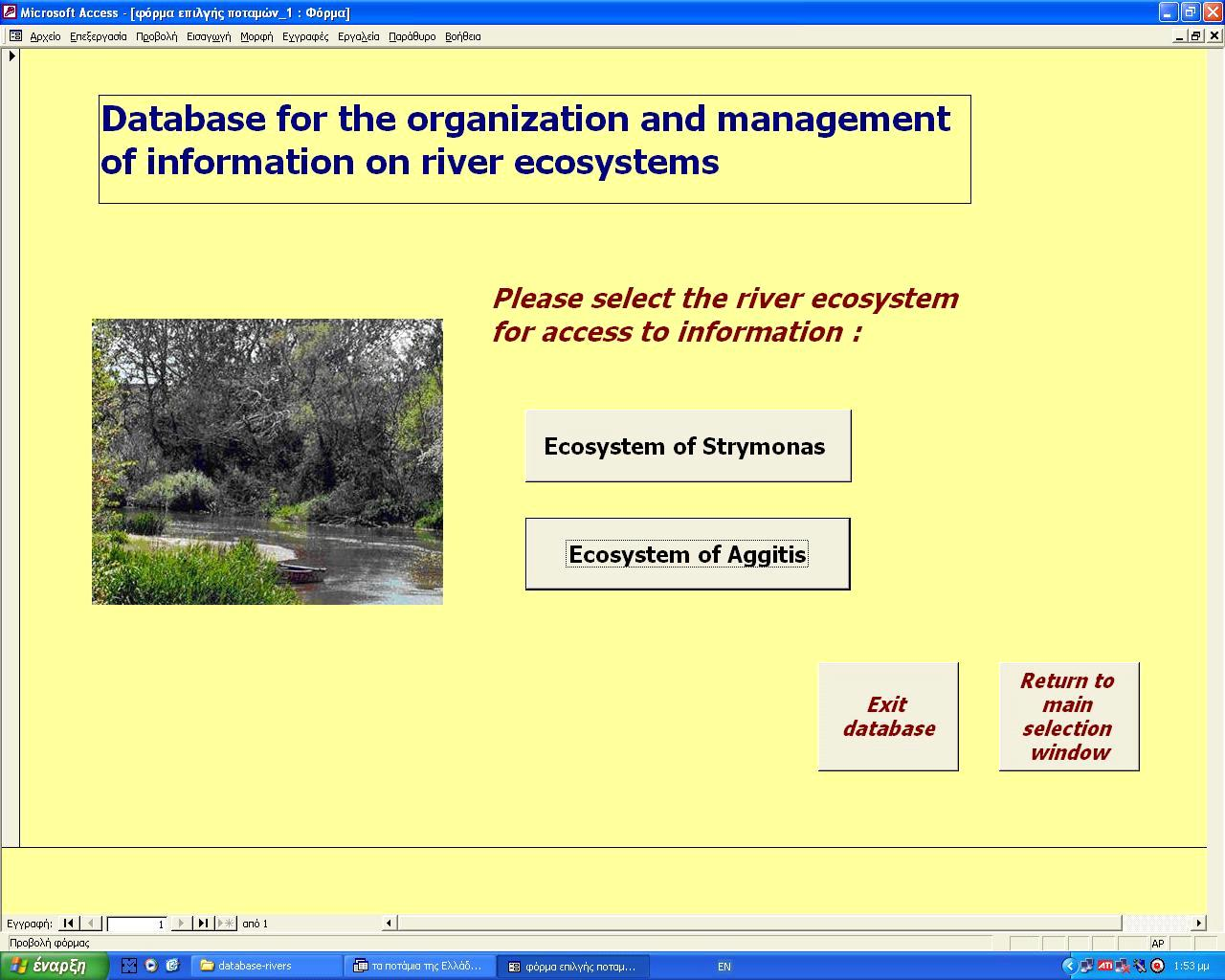Click the form control icon in menu bar
Image resolution: width=1225 pixels, height=980 pixels.
pos(15,36)
